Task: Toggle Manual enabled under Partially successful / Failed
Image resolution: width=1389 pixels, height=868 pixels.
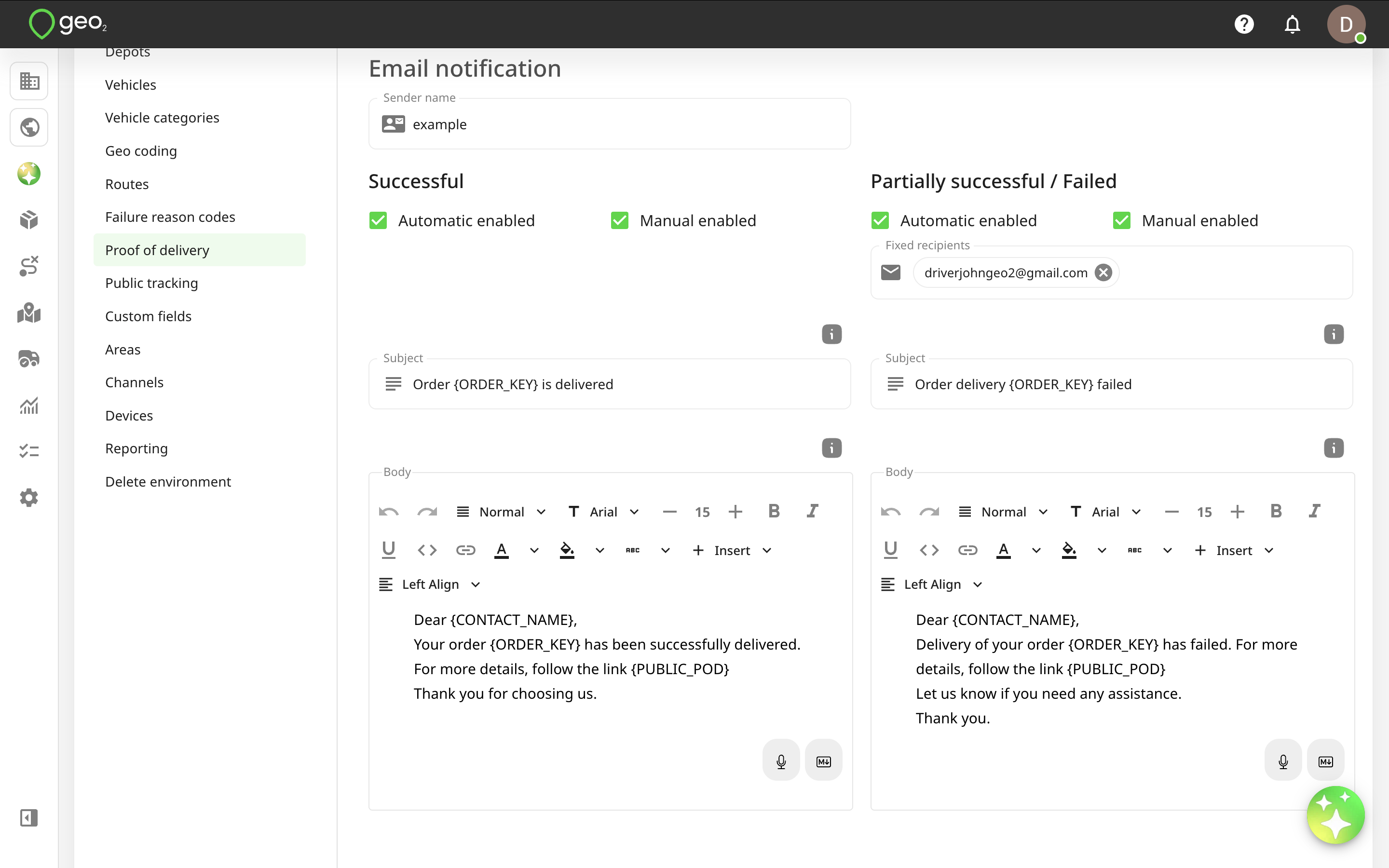Action: tap(1121, 220)
